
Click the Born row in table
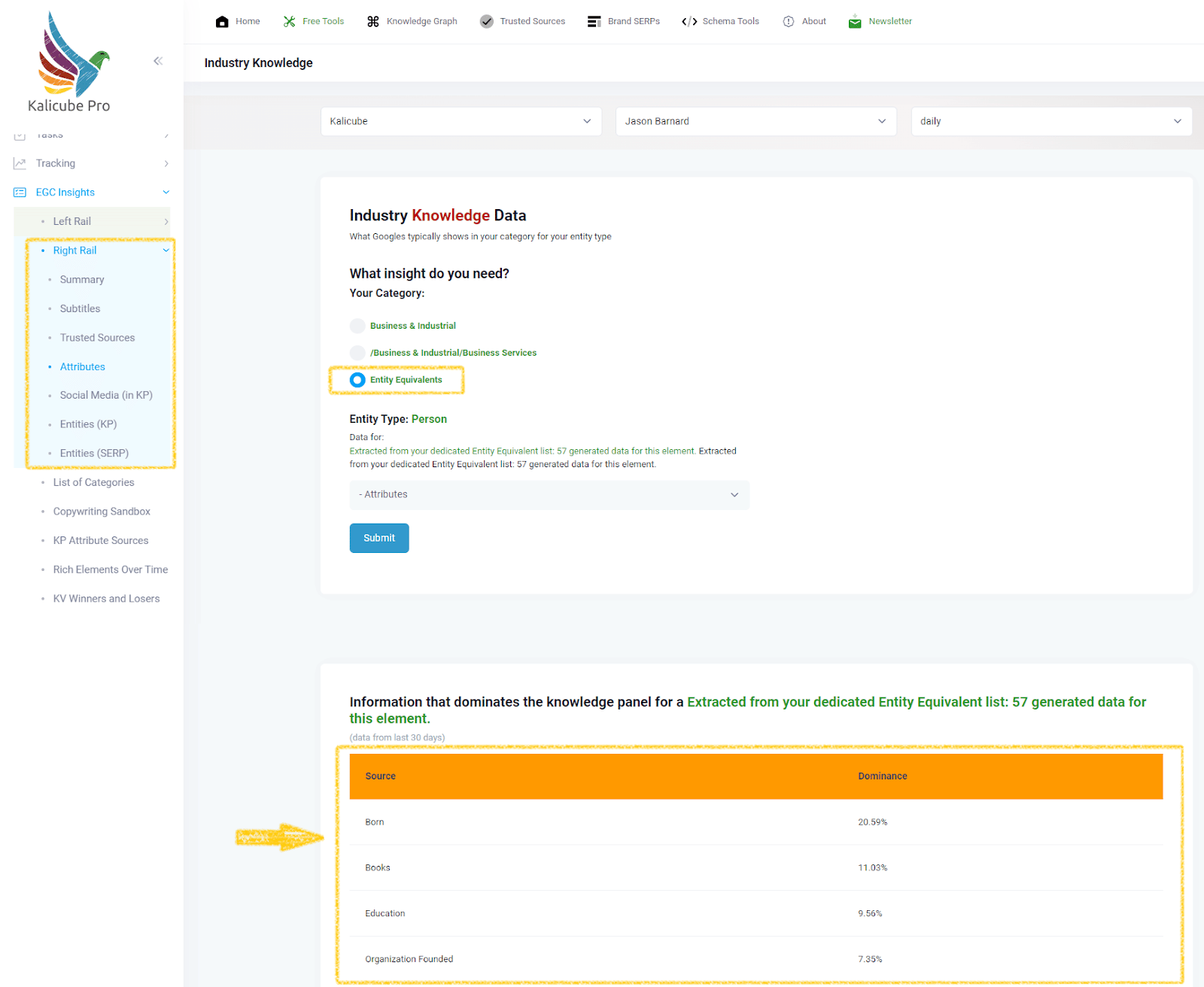[x=756, y=822]
